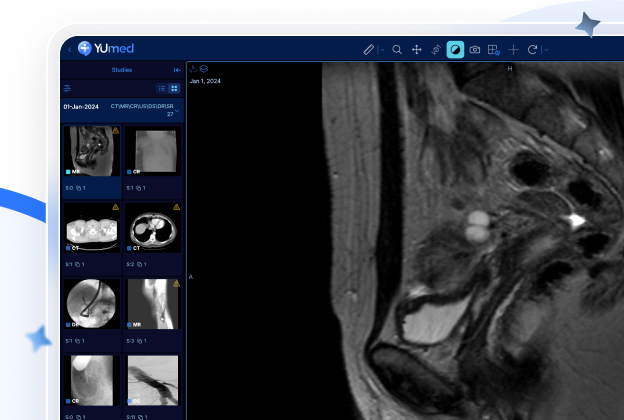Open the chest CR series thumbnail
The height and width of the screenshot is (420, 624).
153,151
